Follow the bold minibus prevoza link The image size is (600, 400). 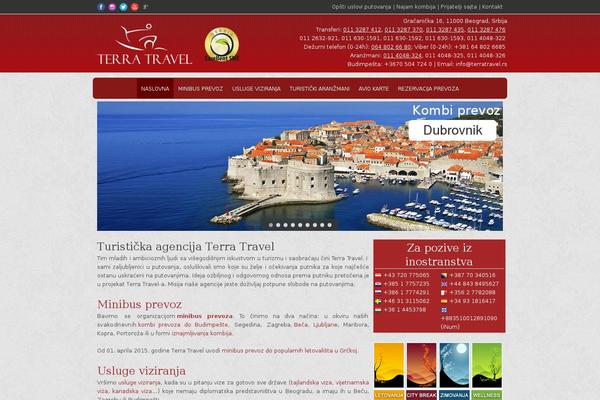pyautogui.click(x=205, y=316)
